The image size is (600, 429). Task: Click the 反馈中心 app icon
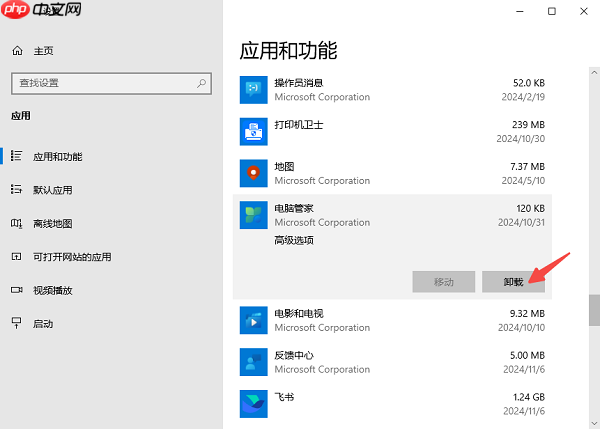click(254, 362)
